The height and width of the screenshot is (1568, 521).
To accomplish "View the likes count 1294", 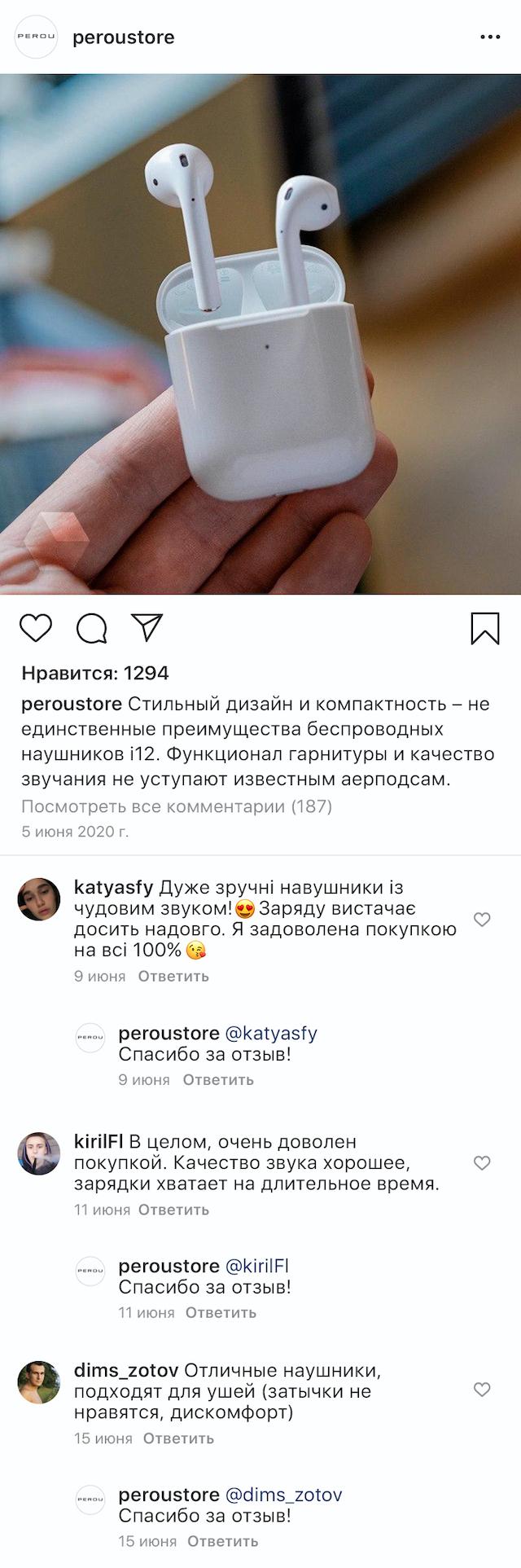I will click(95, 674).
